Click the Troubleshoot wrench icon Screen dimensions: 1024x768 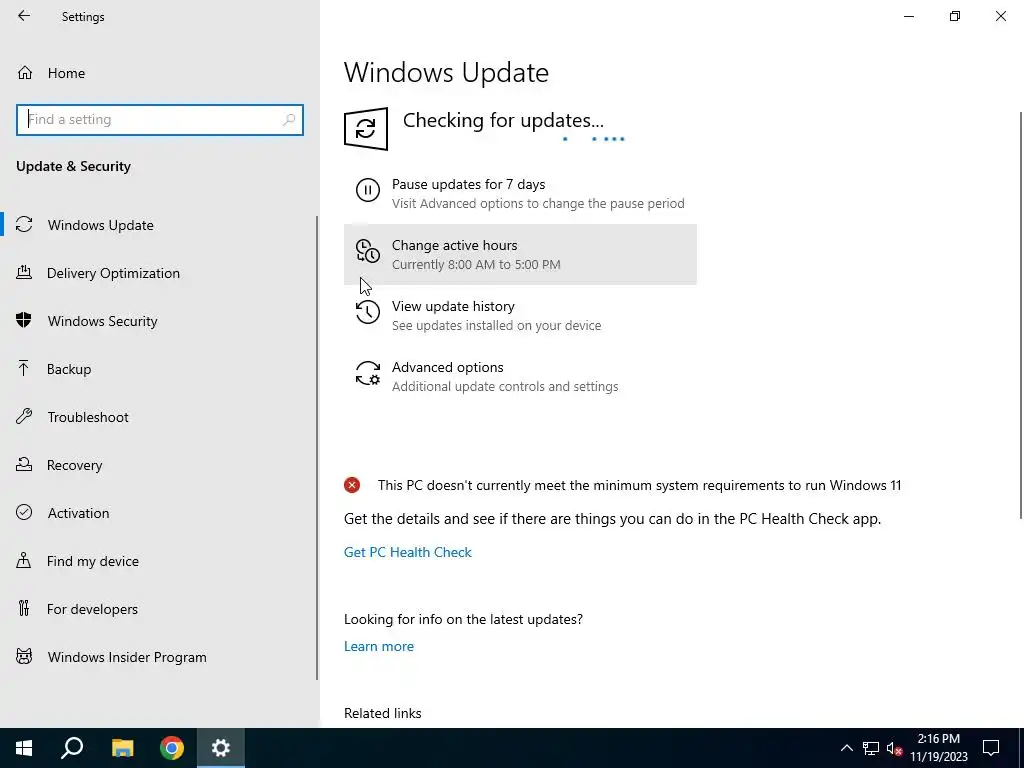click(24, 417)
